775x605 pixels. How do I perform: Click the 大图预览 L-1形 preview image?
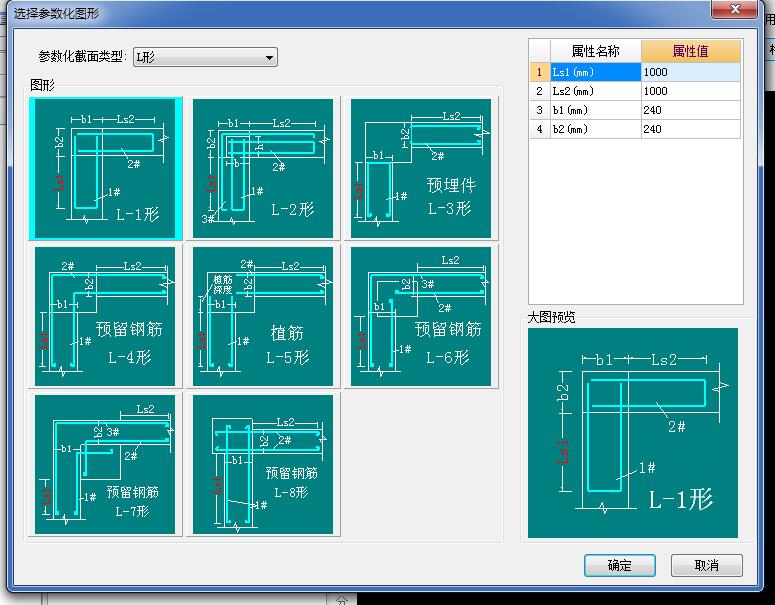(633, 432)
